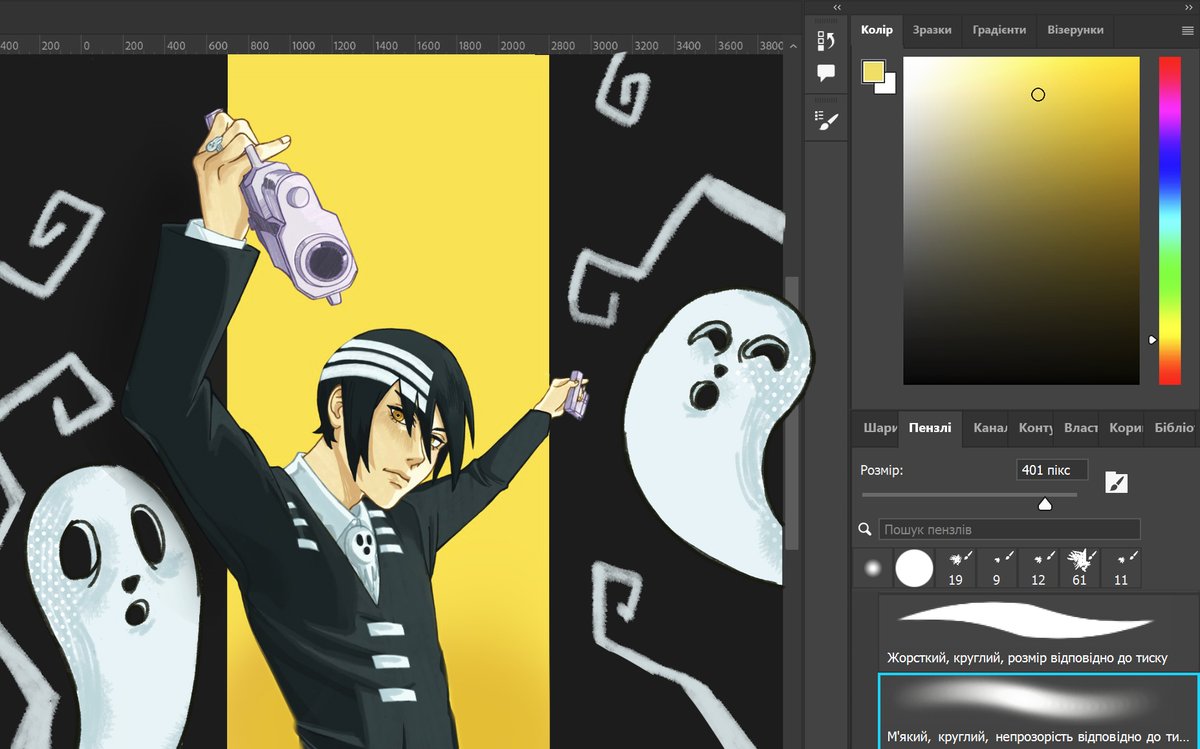
Task: Switch to the Градієнти tab
Action: [999, 30]
